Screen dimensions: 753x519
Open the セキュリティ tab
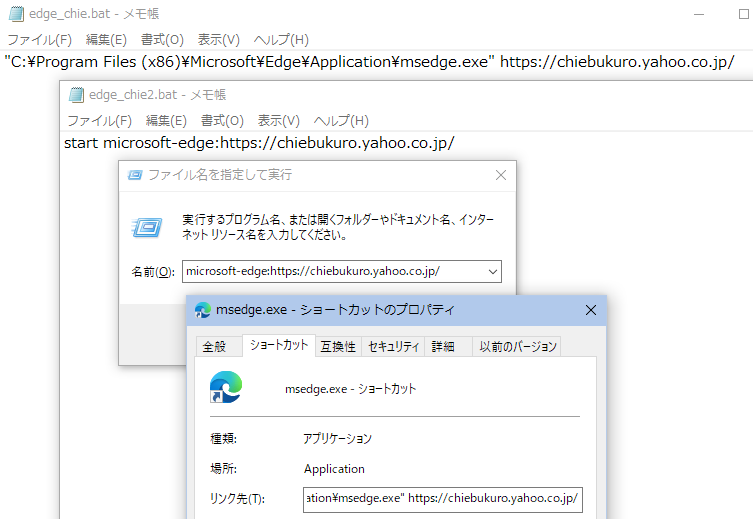(393, 347)
